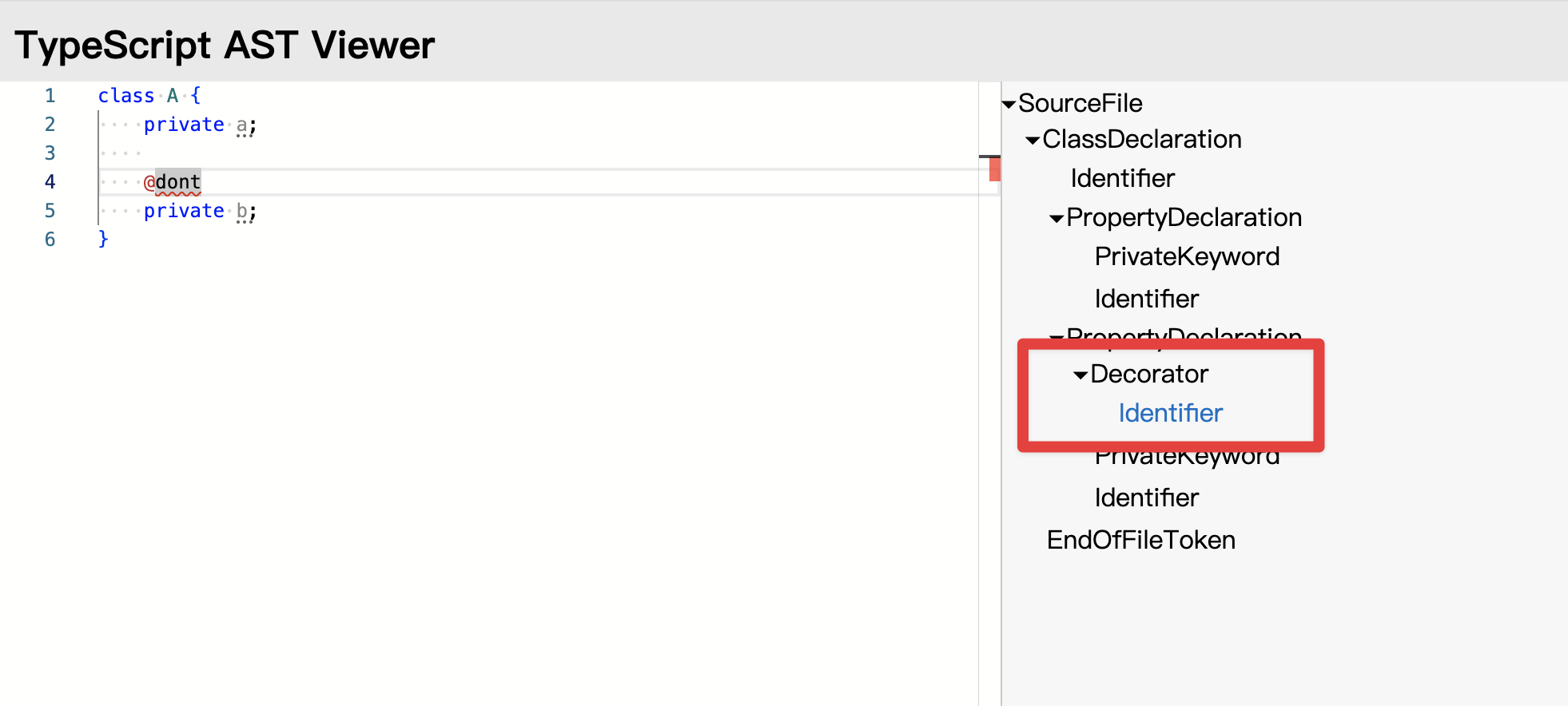Collapse the first PropertyDeclaration arrow
The width and height of the screenshot is (1568, 706).
click(x=1057, y=218)
